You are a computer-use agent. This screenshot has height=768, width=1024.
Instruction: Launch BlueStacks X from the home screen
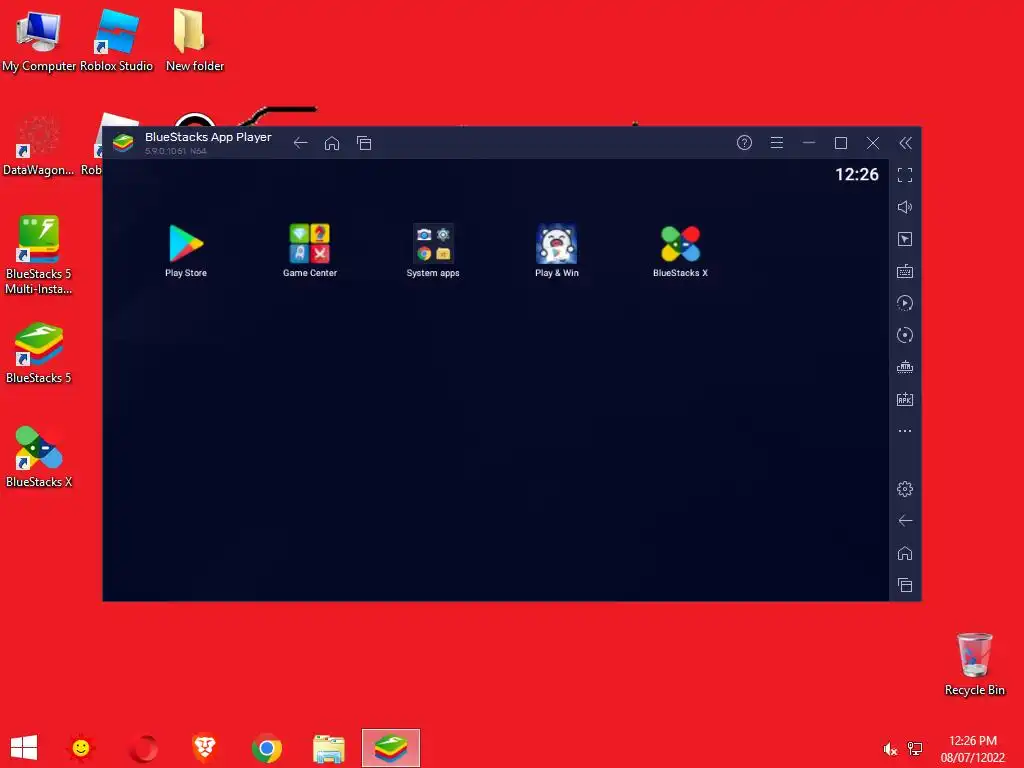pyautogui.click(x=680, y=250)
